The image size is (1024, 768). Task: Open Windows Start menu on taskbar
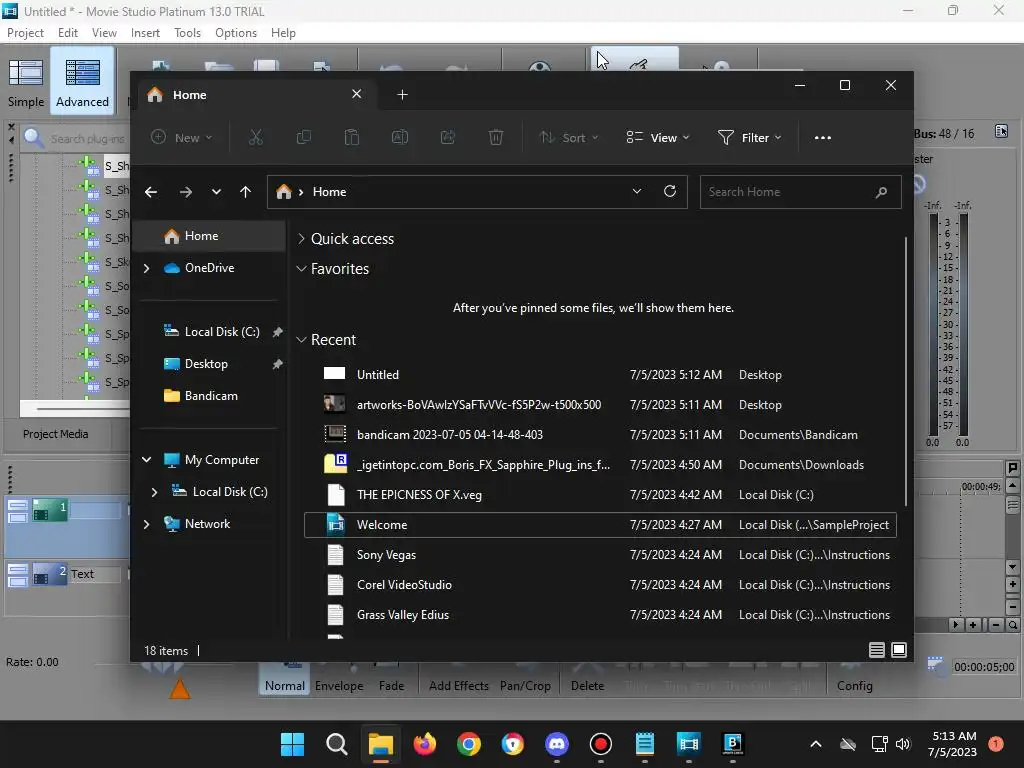coord(292,744)
